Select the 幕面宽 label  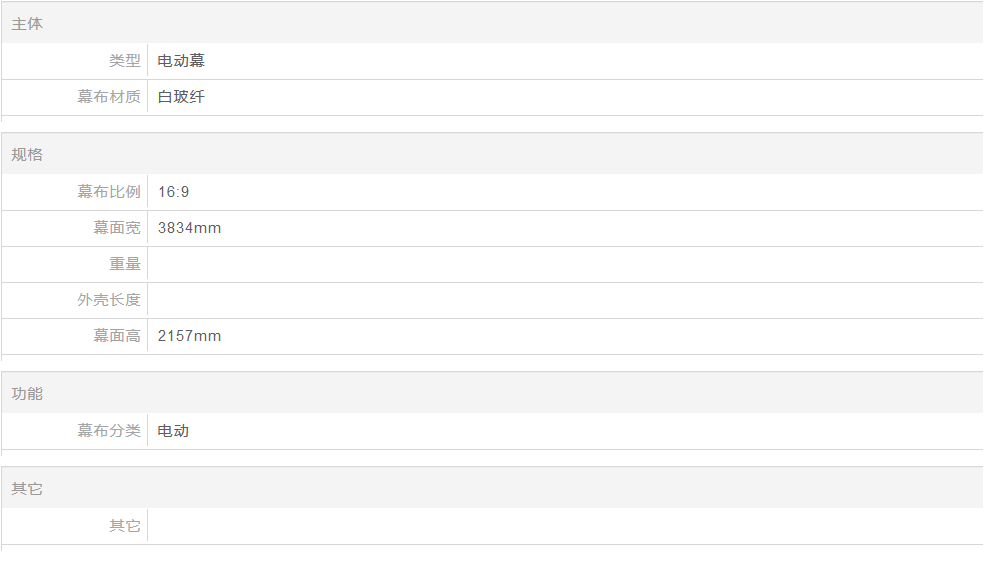[x=117, y=228]
